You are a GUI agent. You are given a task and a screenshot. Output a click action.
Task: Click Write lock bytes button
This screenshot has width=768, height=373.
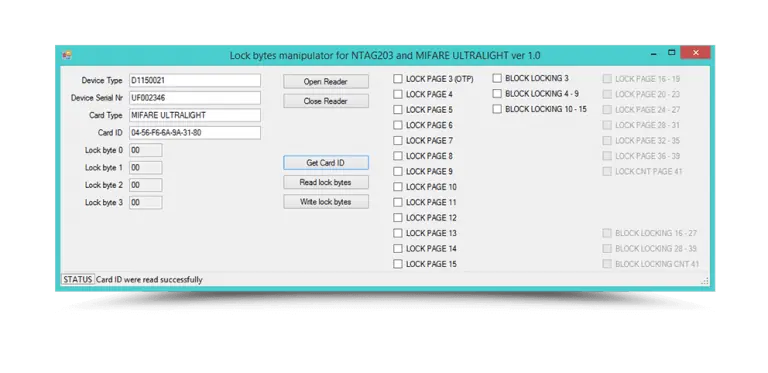326,202
